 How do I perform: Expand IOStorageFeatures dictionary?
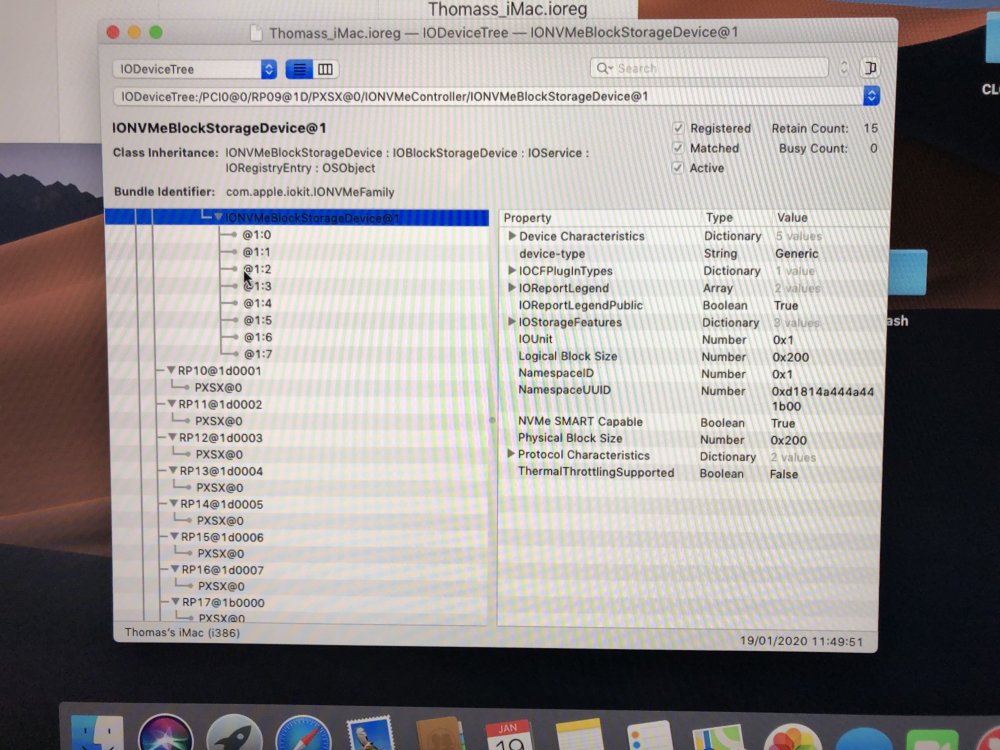pyautogui.click(x=511, y=321)
